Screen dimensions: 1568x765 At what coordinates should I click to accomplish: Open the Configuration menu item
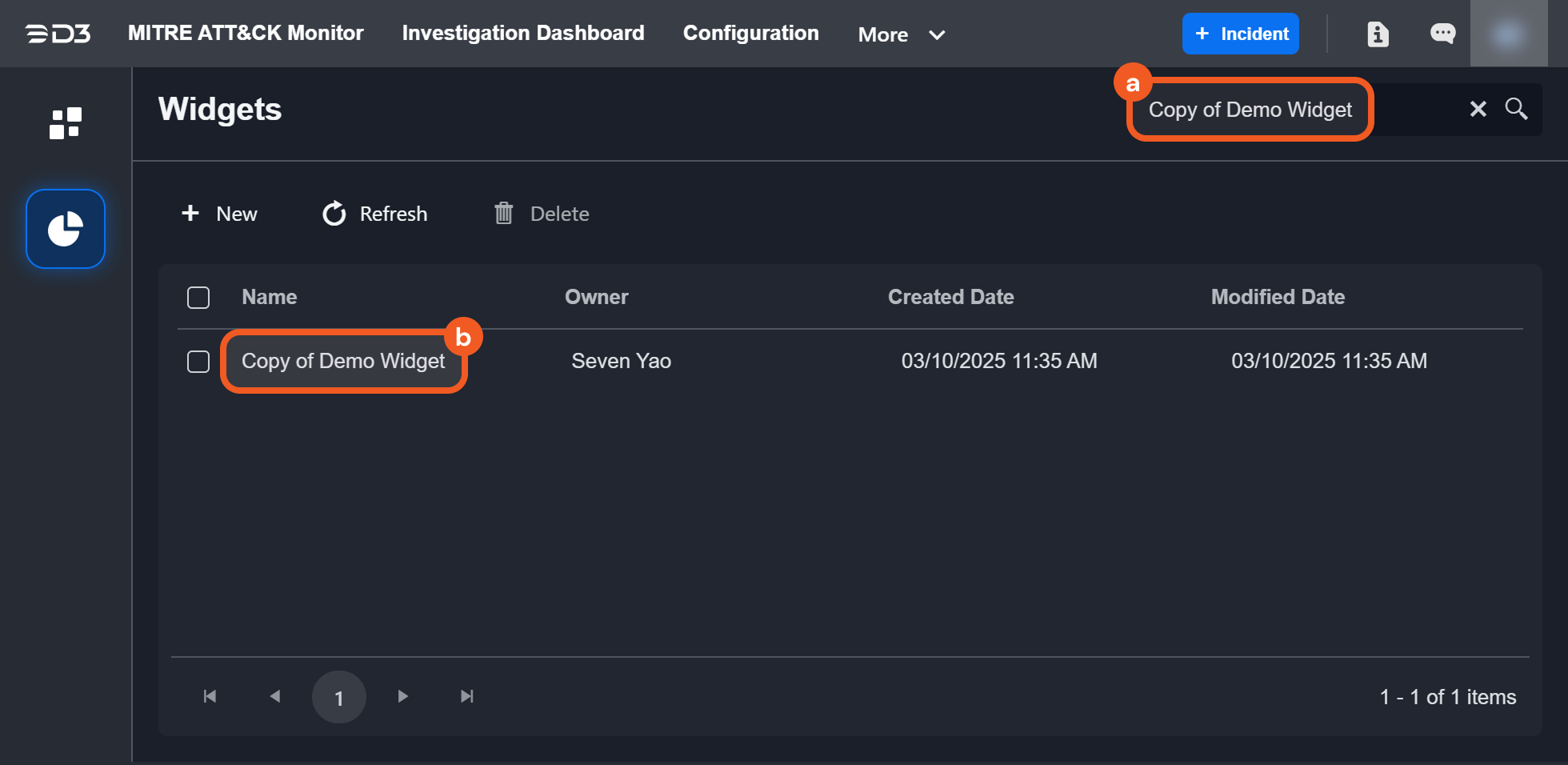point(750,33)
